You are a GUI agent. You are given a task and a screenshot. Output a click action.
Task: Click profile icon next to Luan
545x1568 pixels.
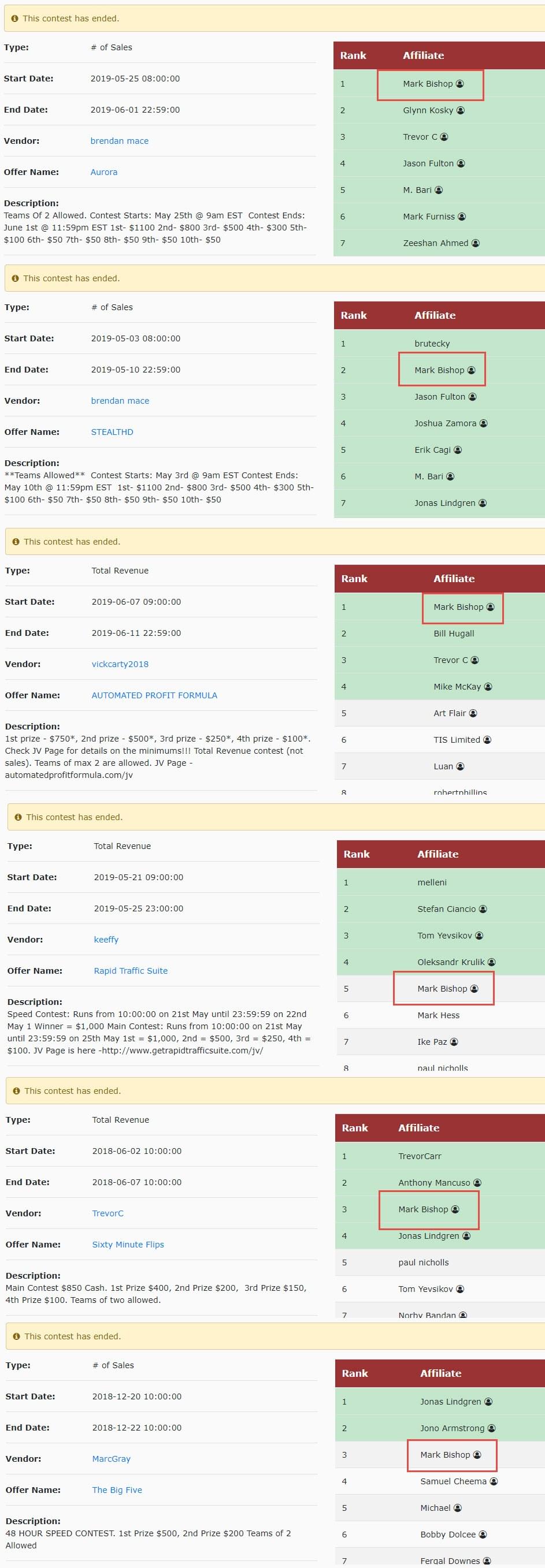click(x=461, y=766)
